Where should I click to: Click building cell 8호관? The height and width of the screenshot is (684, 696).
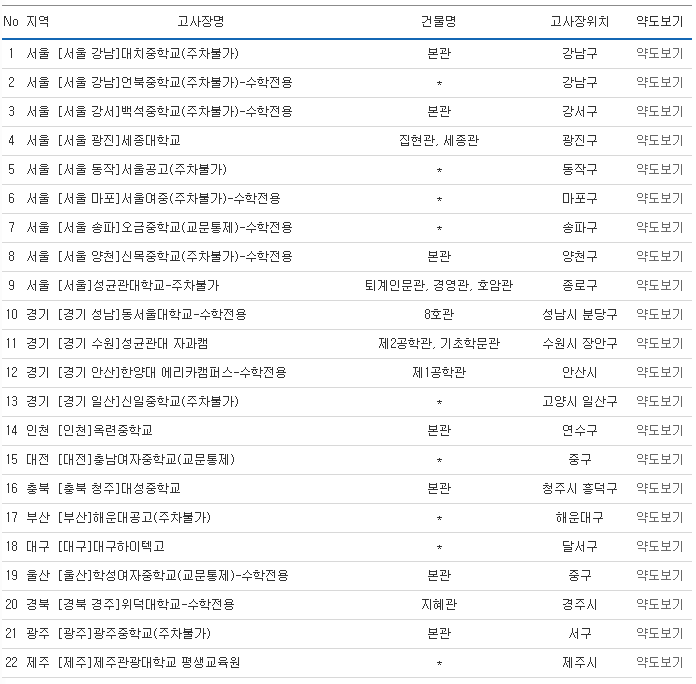439,315
